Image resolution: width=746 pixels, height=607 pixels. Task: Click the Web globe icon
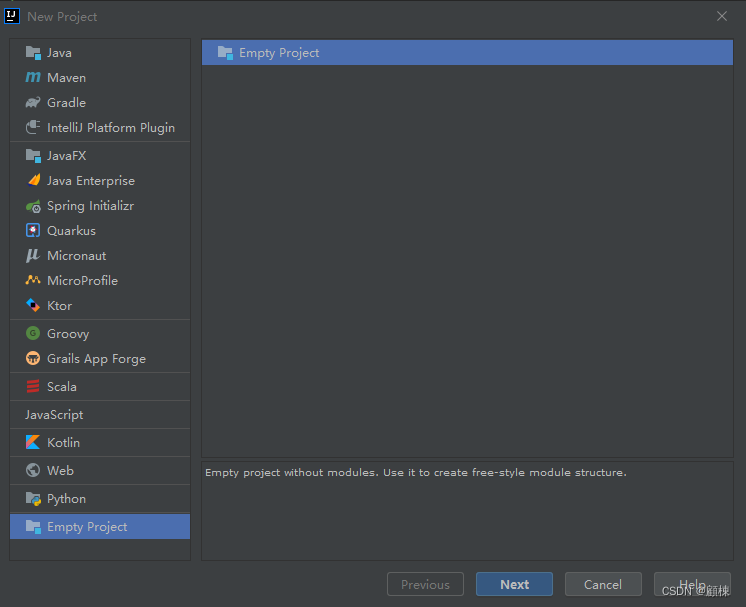(33, 470)
